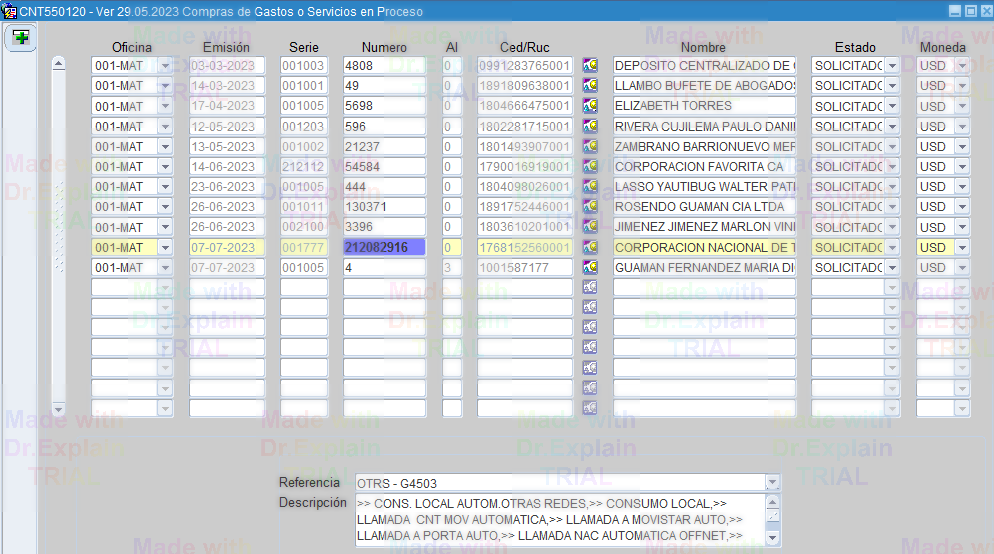Open Moneda dropdown in the highlighted row
The image size is (994, 554).
(x=962, y=247)
